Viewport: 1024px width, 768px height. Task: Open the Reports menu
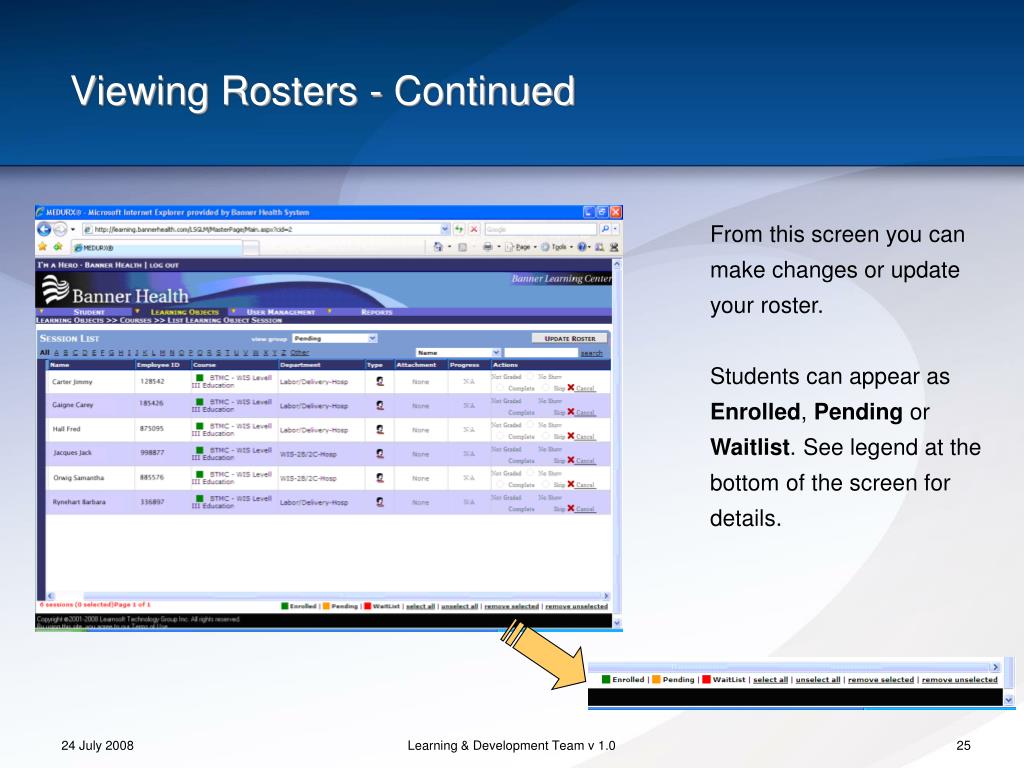coord(377,312)
